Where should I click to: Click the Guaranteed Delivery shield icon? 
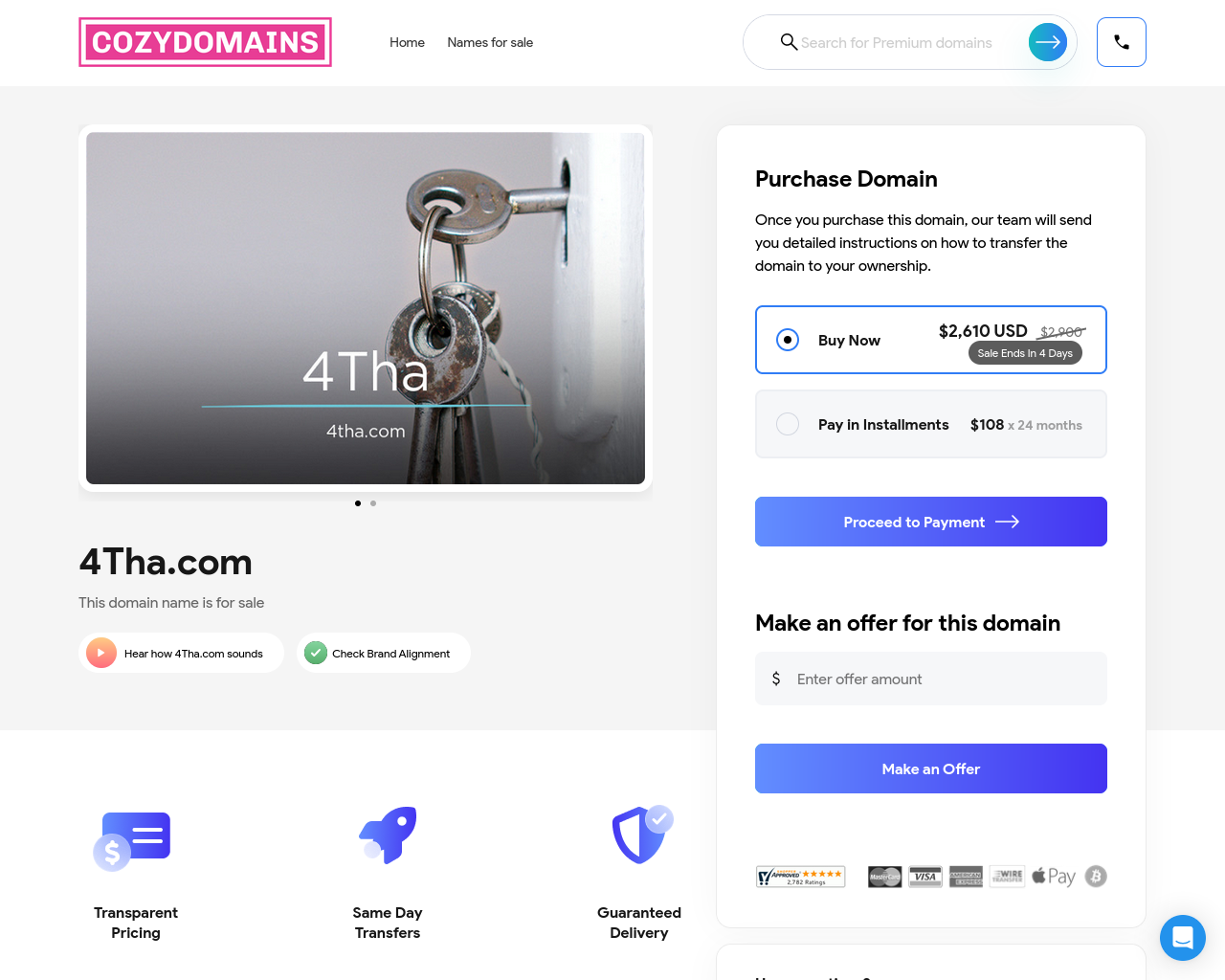[642, 835]
